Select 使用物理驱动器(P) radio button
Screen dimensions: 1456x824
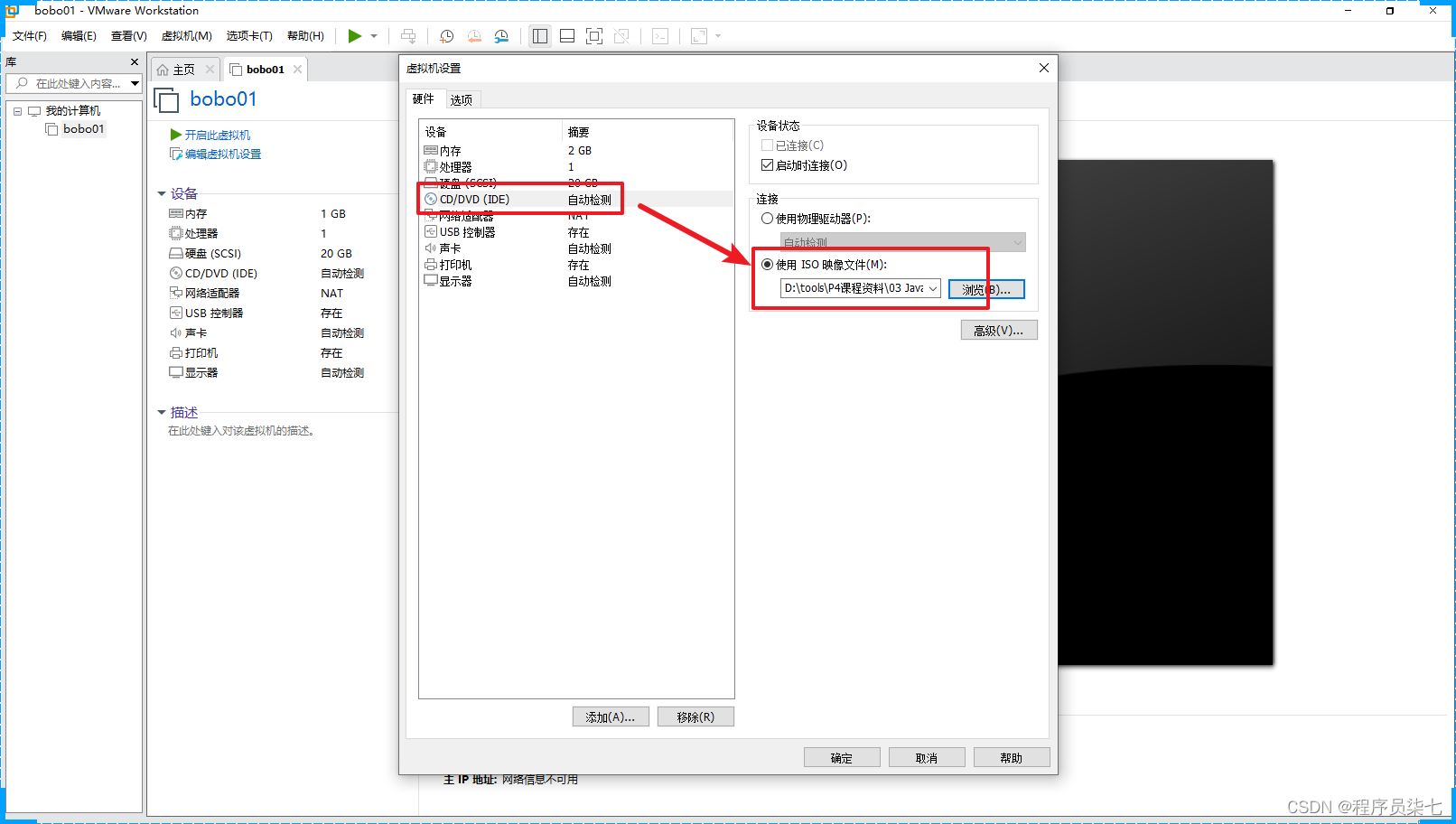point(767,219)
